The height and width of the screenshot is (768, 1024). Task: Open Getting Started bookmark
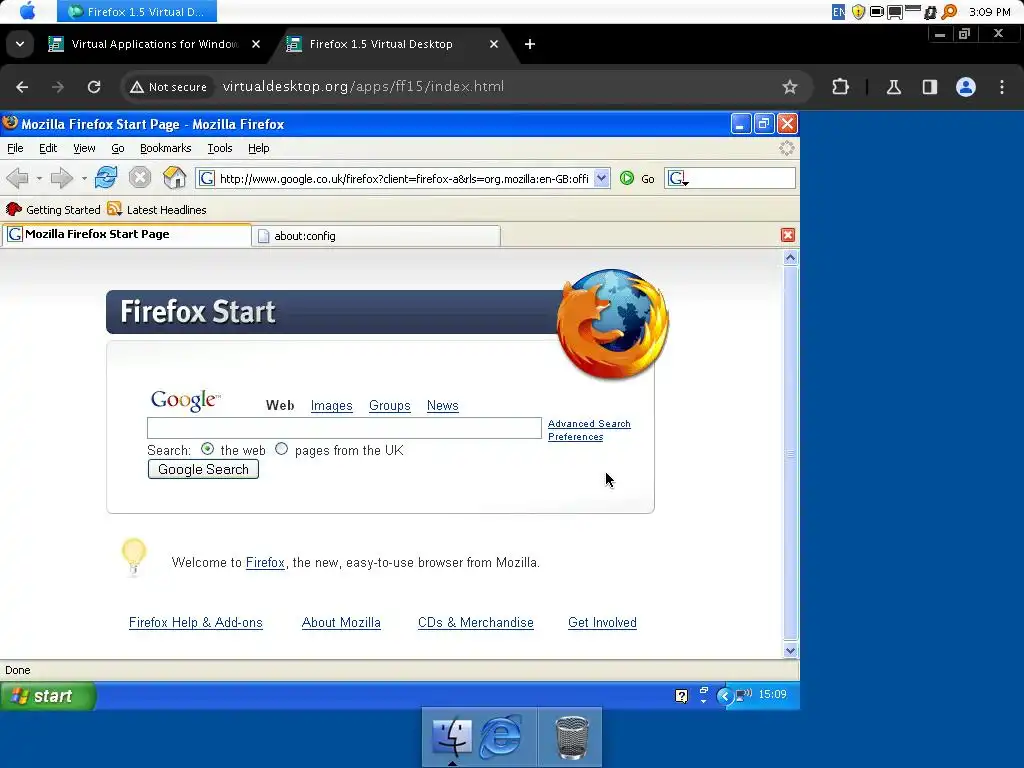pos(53,210)
